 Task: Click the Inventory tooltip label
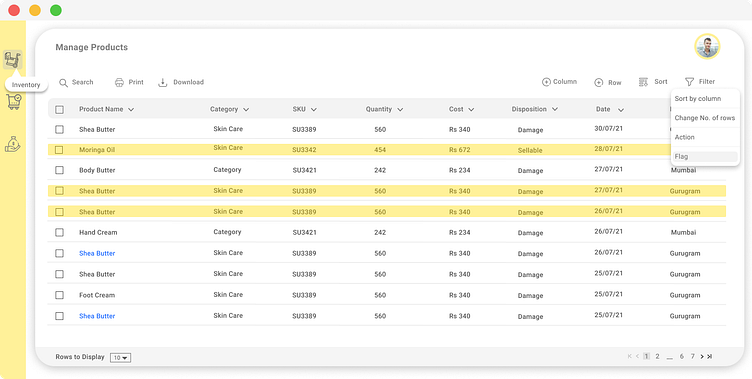(26, 85)
